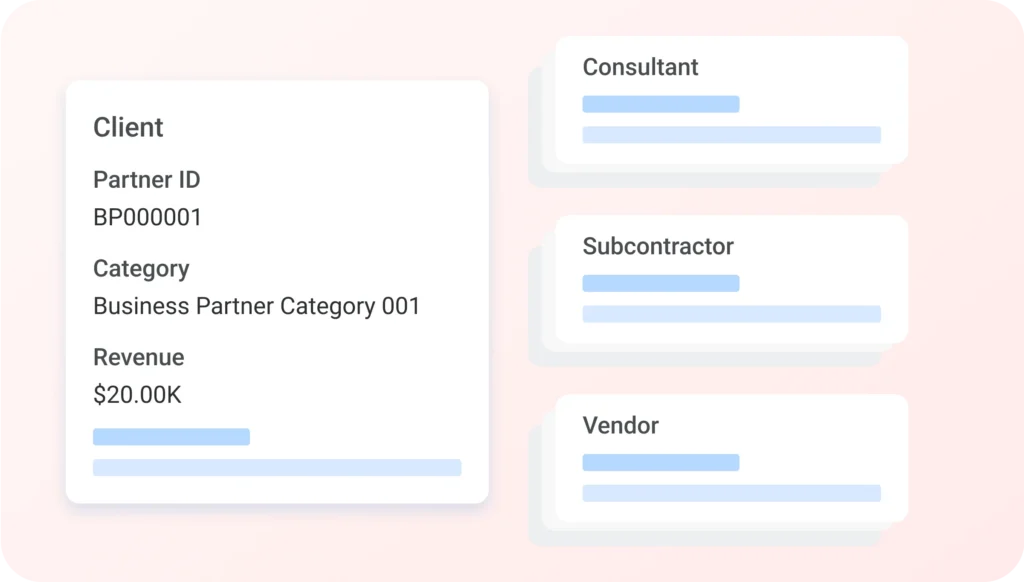Click the Client card heading
The image size is (1024, 582).
point(128,127)
